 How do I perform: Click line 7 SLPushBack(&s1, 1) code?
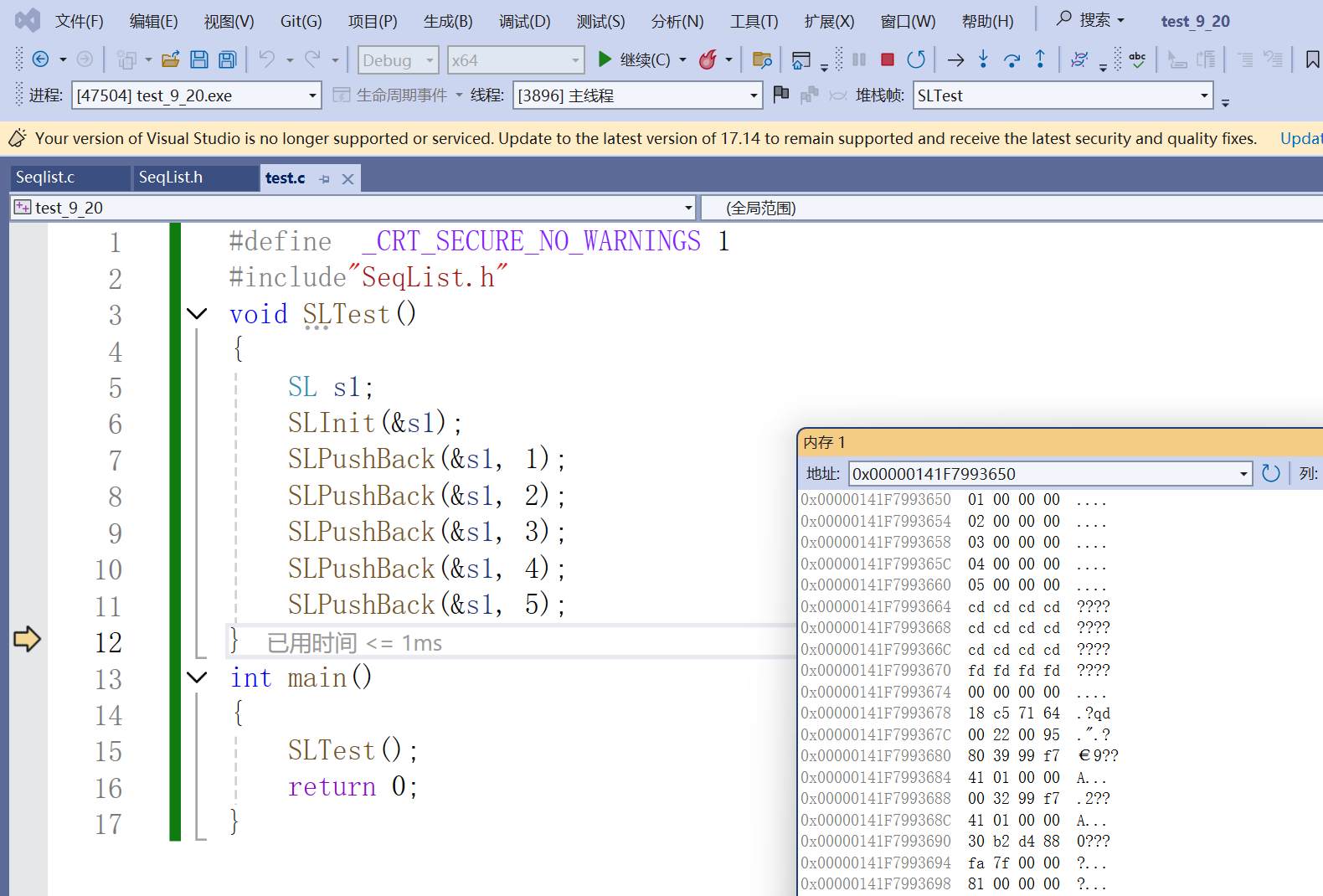(426, 459)
